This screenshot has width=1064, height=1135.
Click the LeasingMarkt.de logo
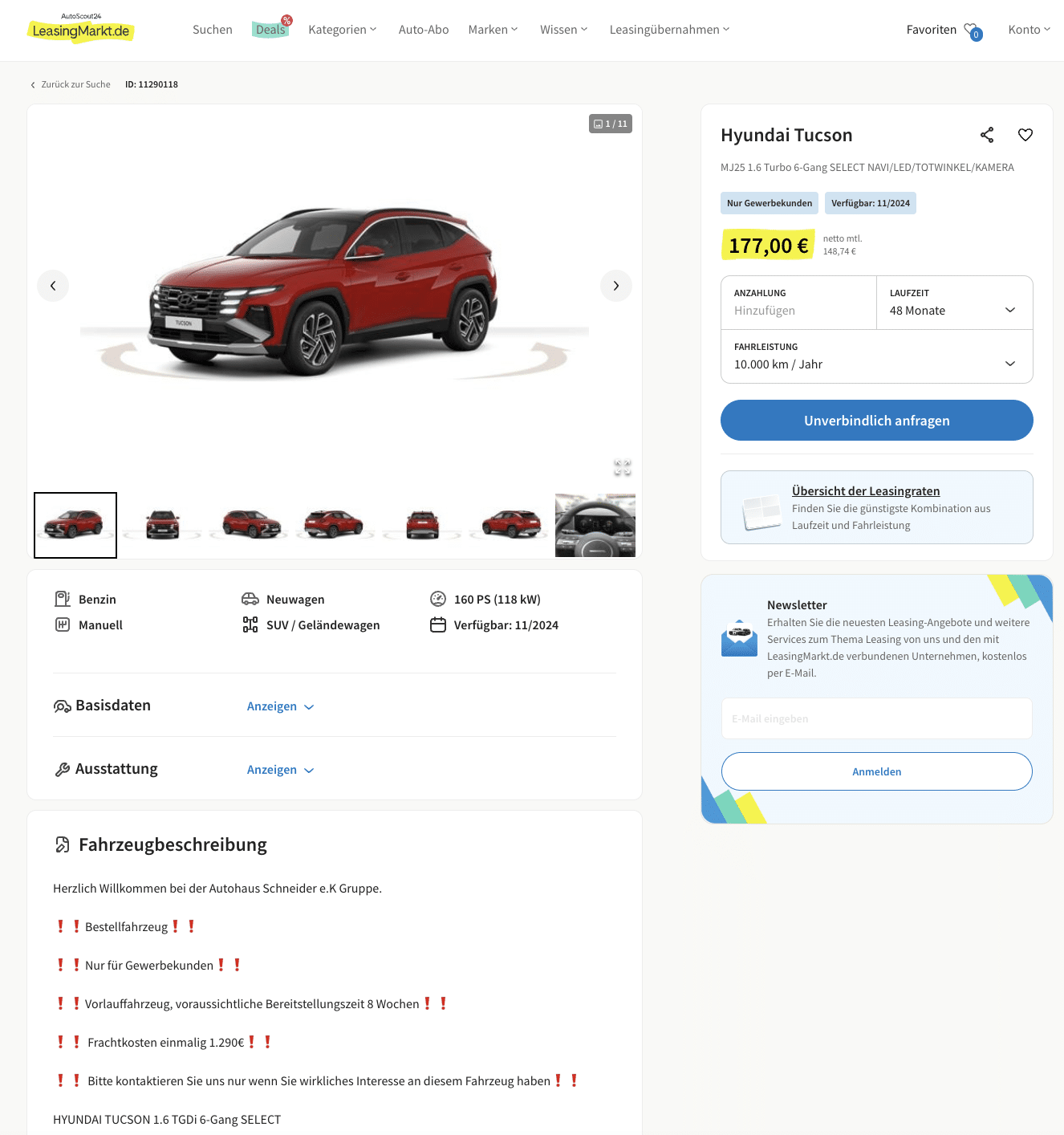[x=81, y=29]
